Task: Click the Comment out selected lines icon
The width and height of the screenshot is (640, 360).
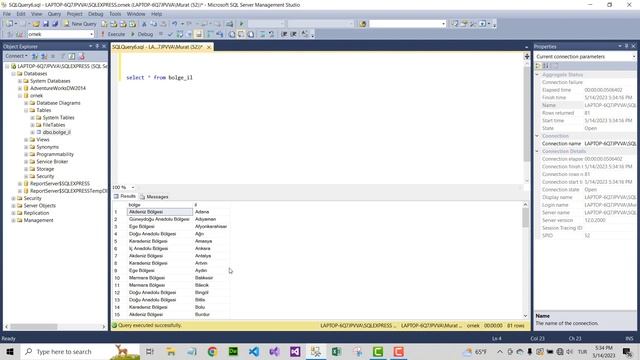Action: 262,34
